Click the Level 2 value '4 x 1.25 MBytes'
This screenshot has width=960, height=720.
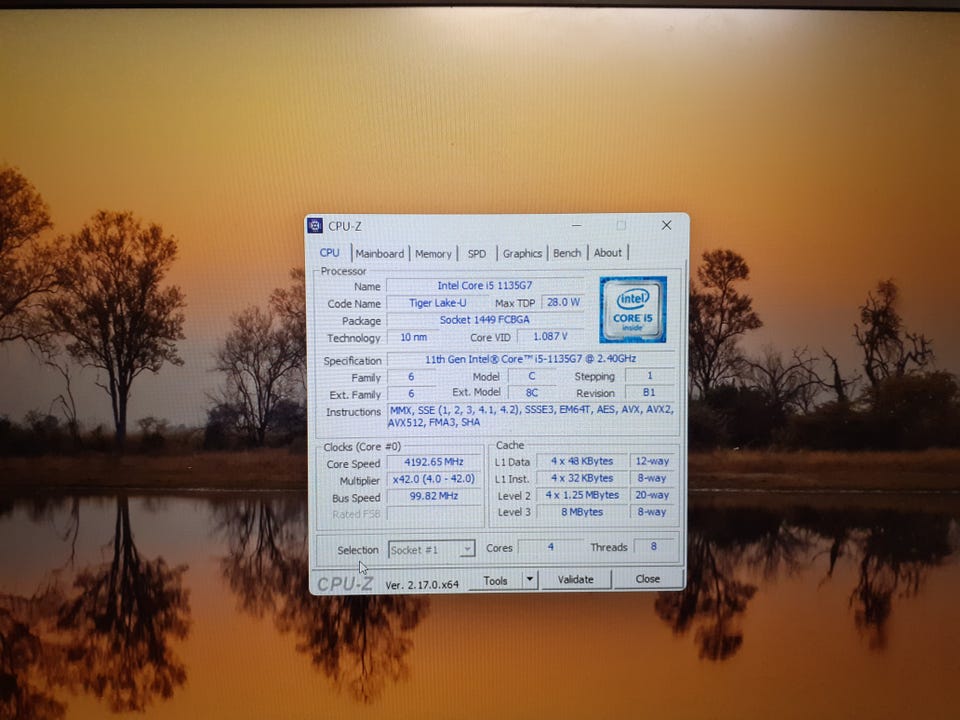[582, 495]
